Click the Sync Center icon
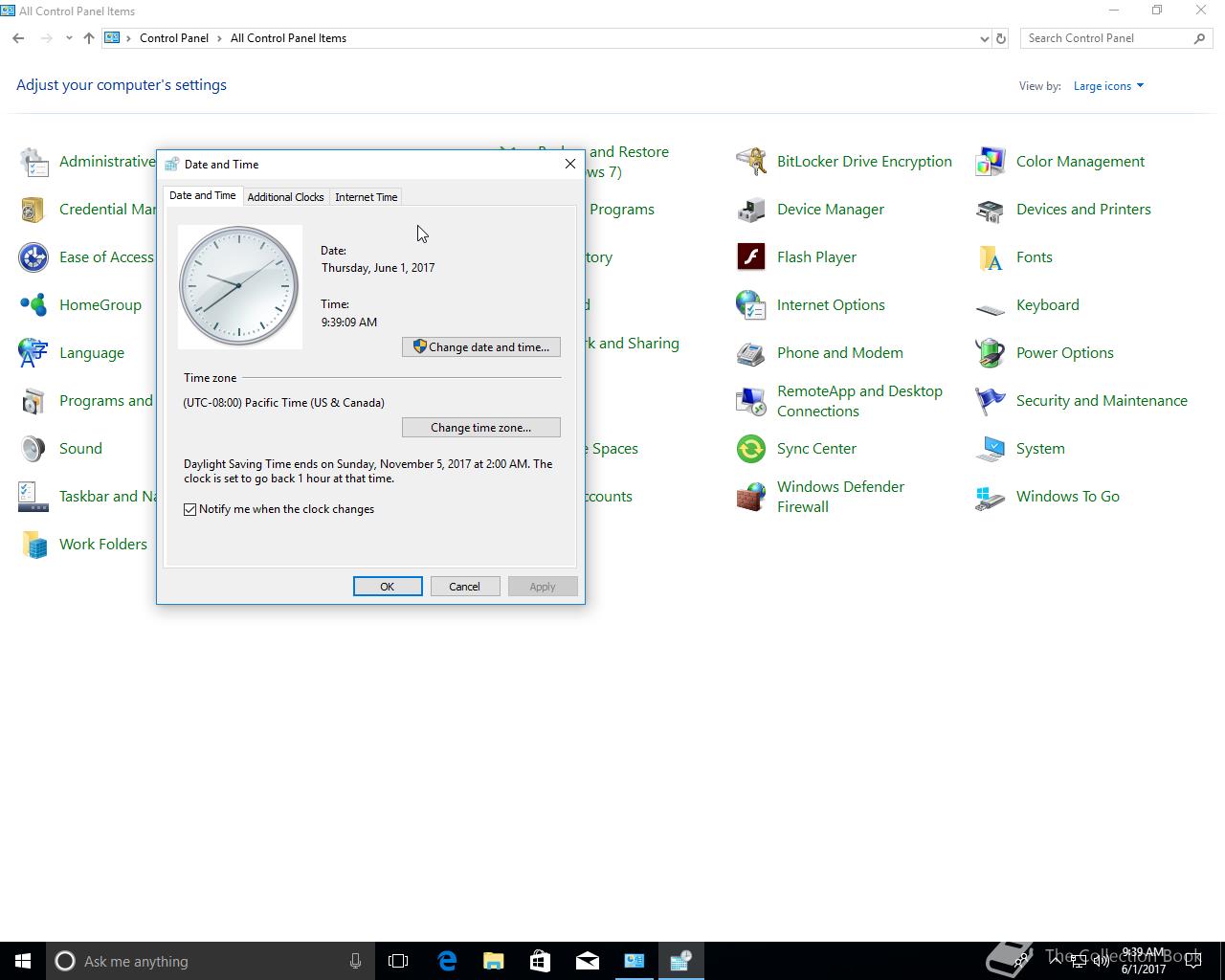 coord(751,449)
